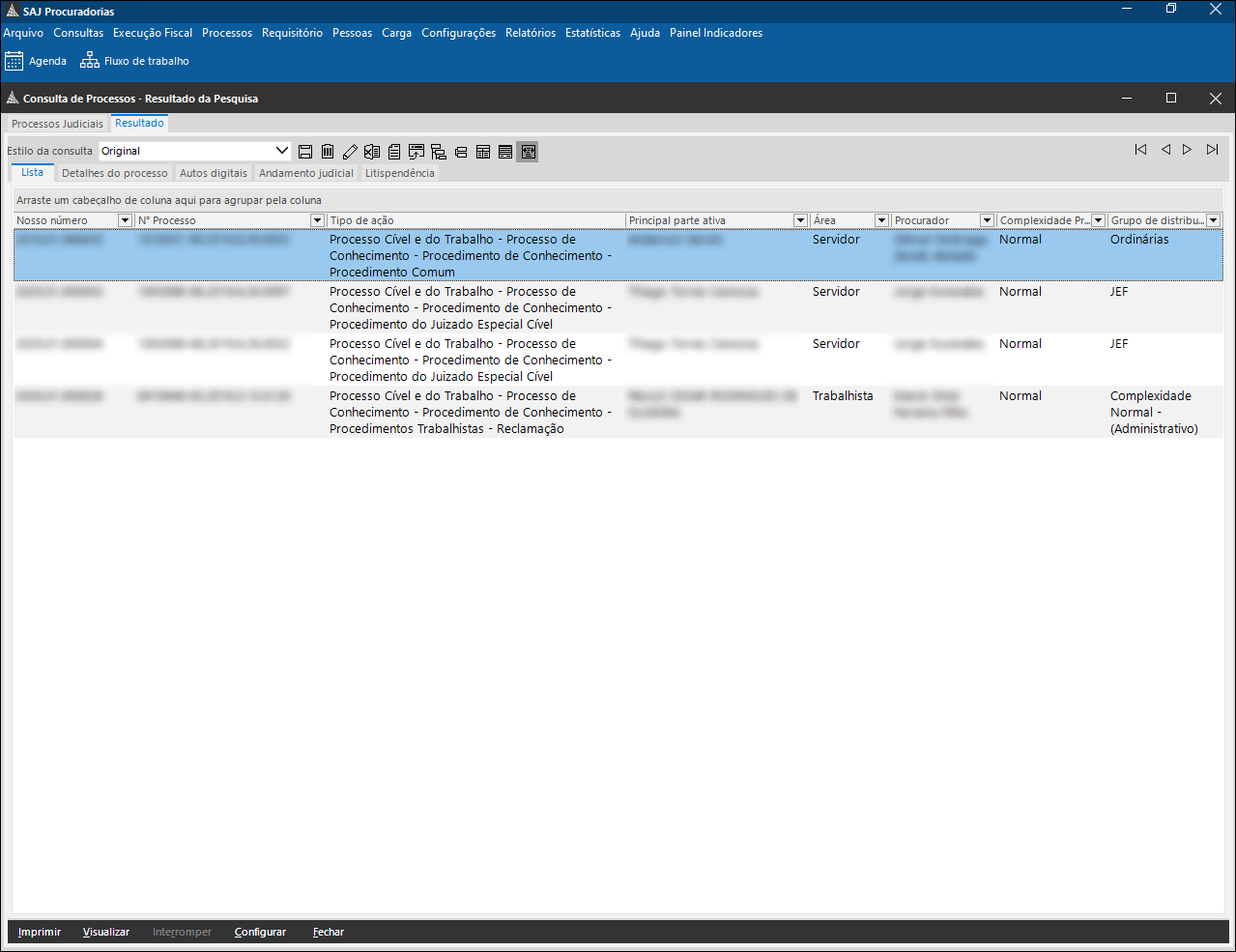Click the Imprimir button
This screenshot has width=1236, height=952.
pyautogui.click(x=40, y=932)
